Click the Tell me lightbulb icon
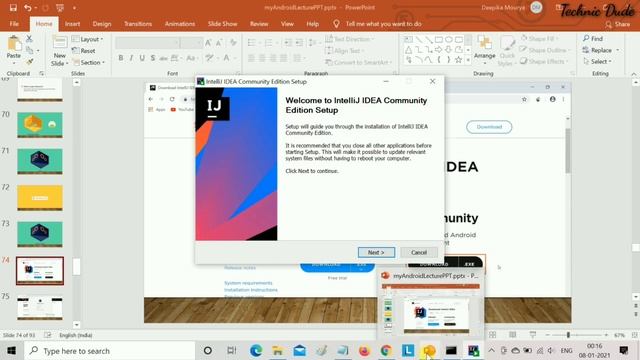Image resolution: width=640 pixels, height=360 pixels. pyautogui.click(x=336, y=24)
